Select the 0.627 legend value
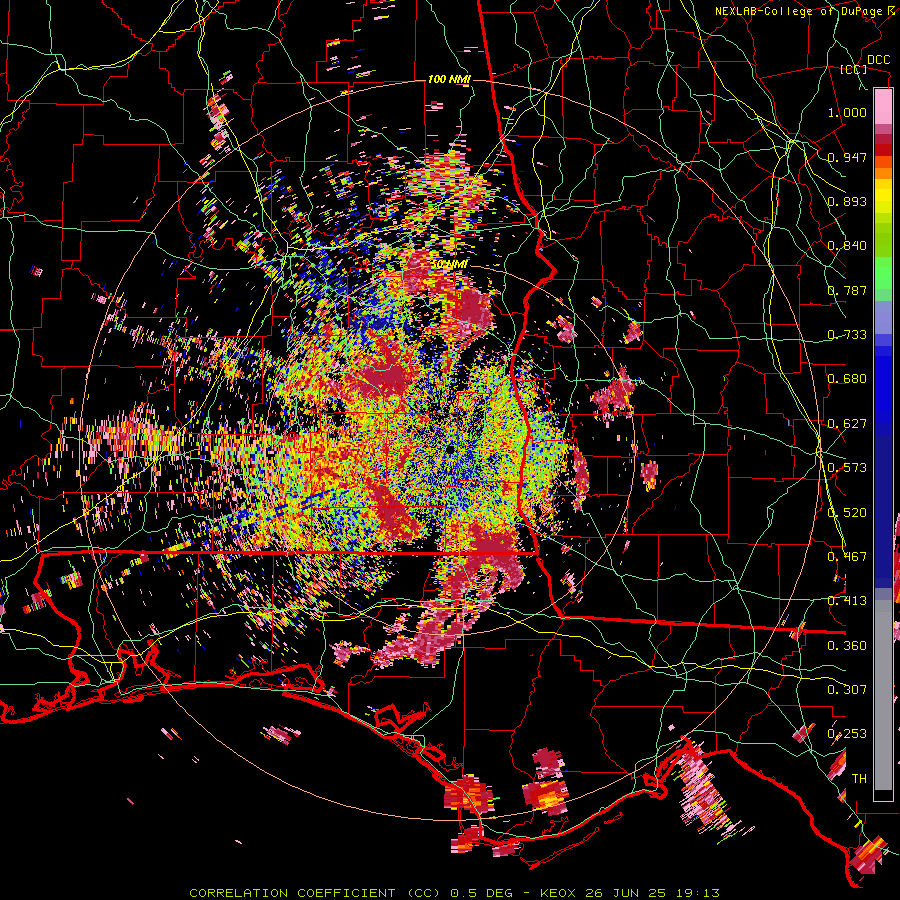This screenshot has width=900, height=900. click(x=847, y=424)
